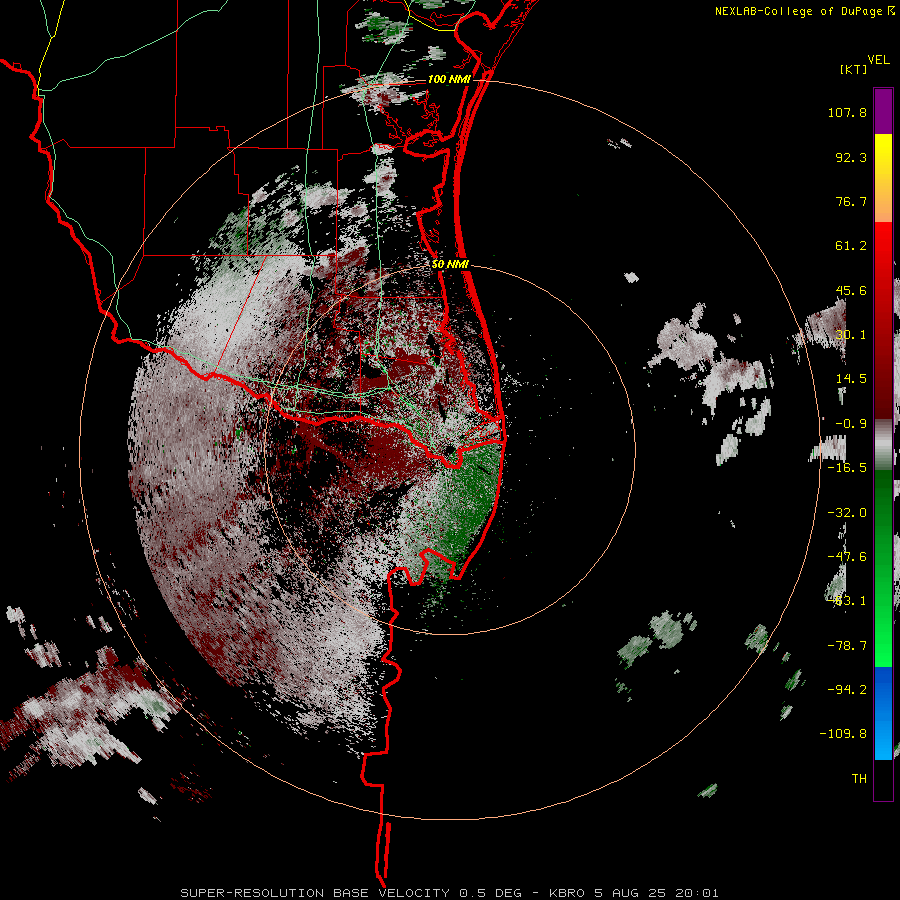Click the 76.7 velocity legend value

(851, 201)
